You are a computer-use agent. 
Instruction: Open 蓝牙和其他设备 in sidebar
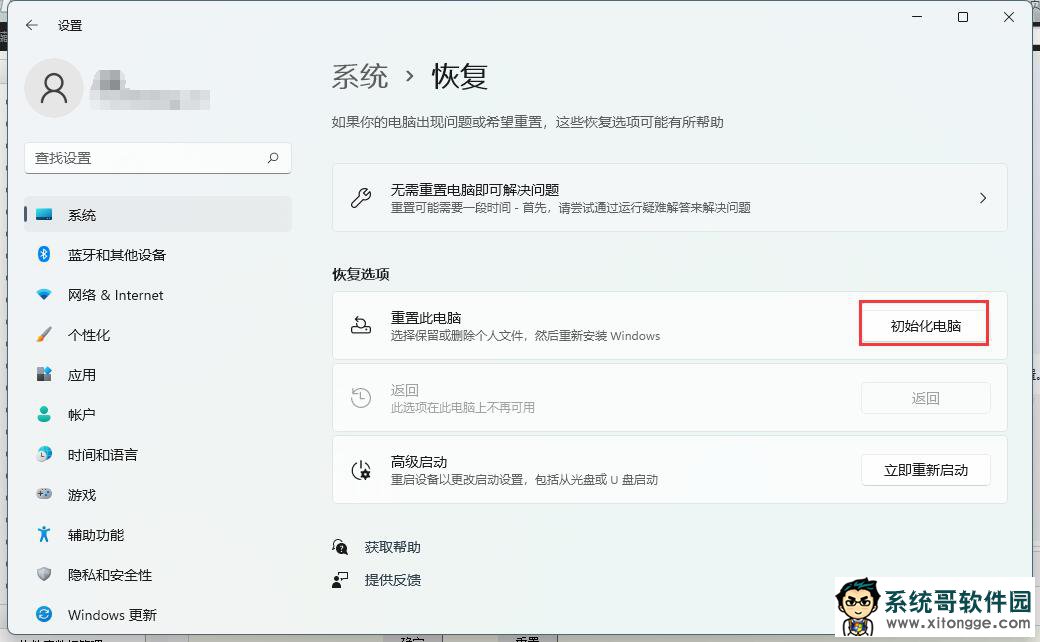click(158, 255)
